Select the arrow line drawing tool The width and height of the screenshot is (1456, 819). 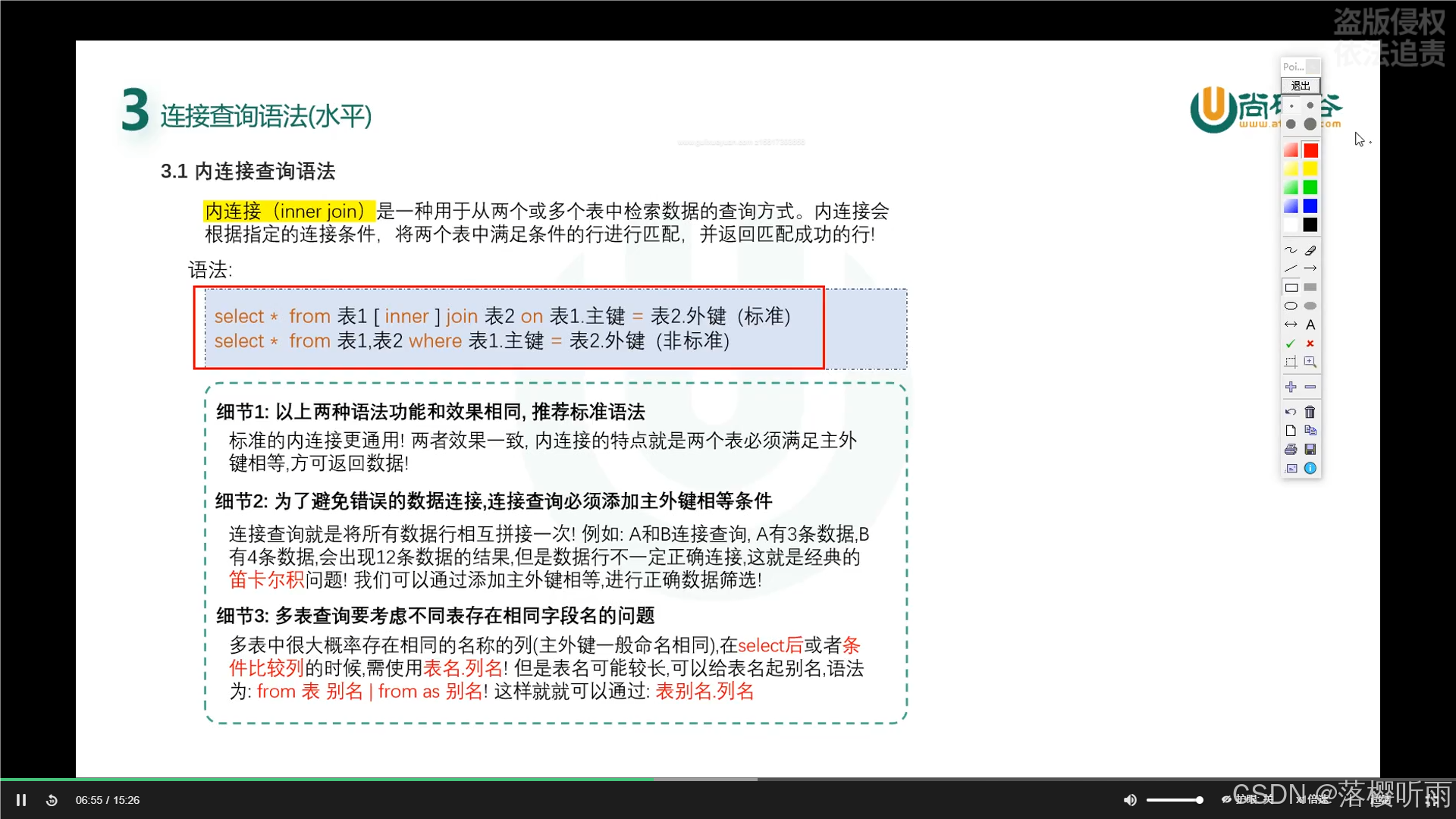click(1310, 268)
